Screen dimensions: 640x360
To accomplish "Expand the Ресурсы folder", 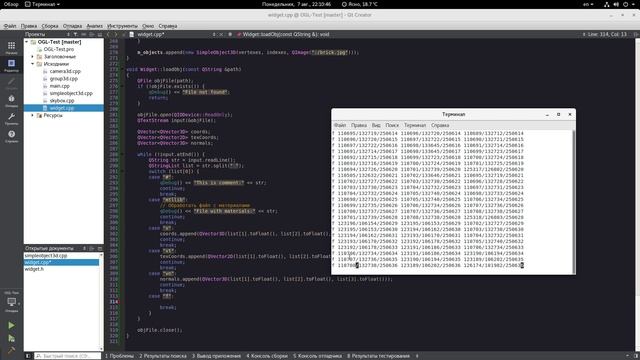I will point(33,116).
